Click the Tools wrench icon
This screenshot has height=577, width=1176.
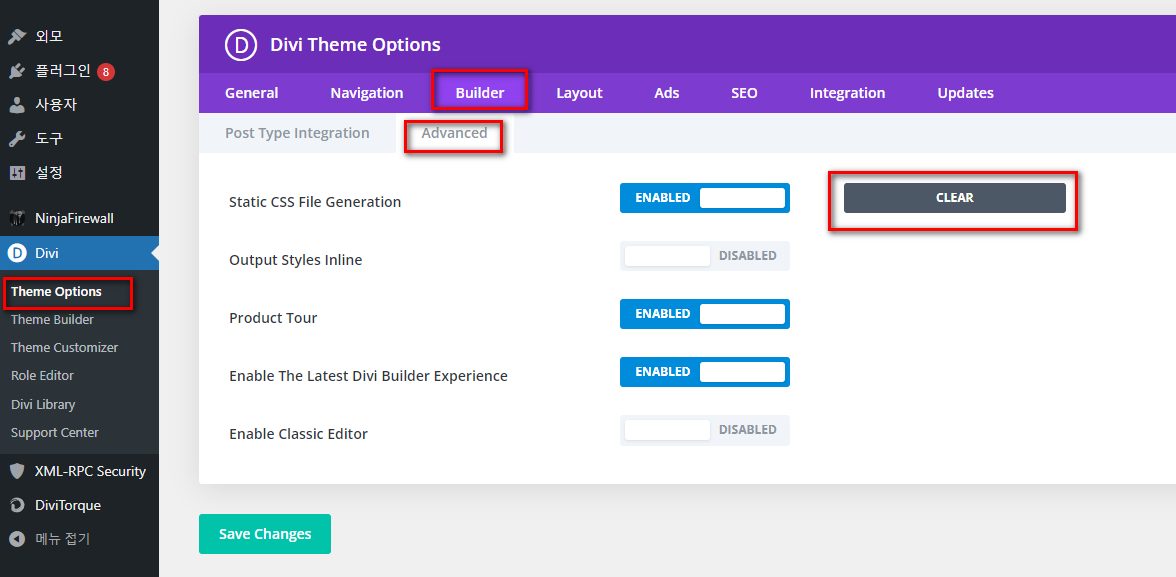click(17, 139)
